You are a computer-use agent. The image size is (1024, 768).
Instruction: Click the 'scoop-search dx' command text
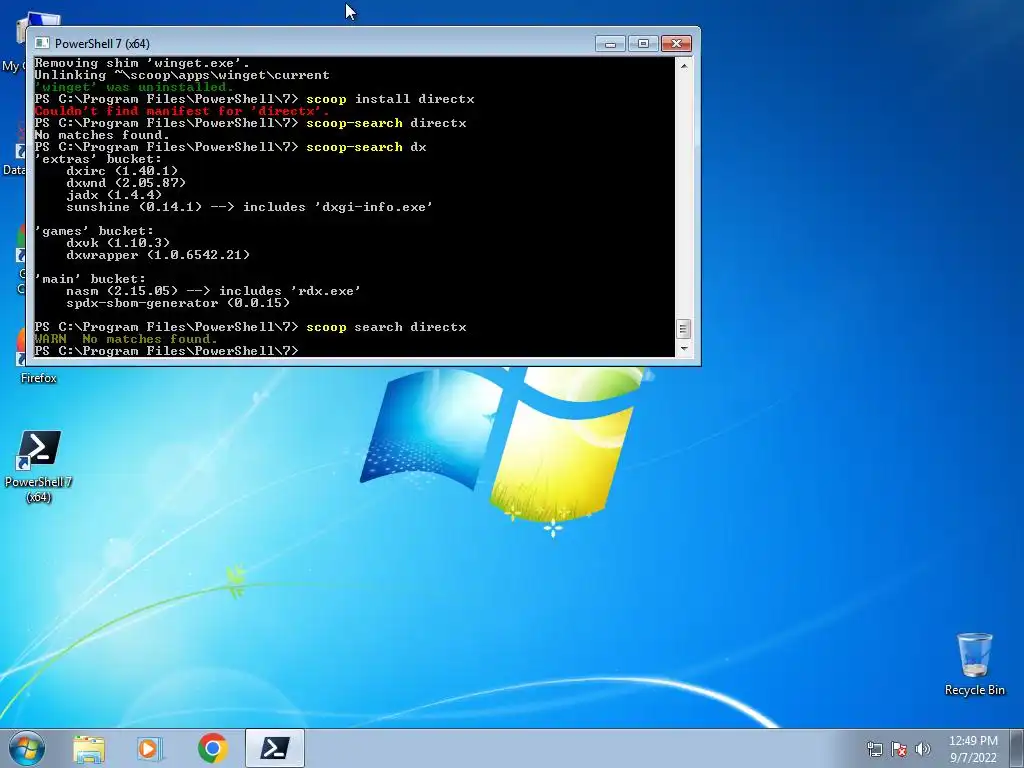coord(366,147)
